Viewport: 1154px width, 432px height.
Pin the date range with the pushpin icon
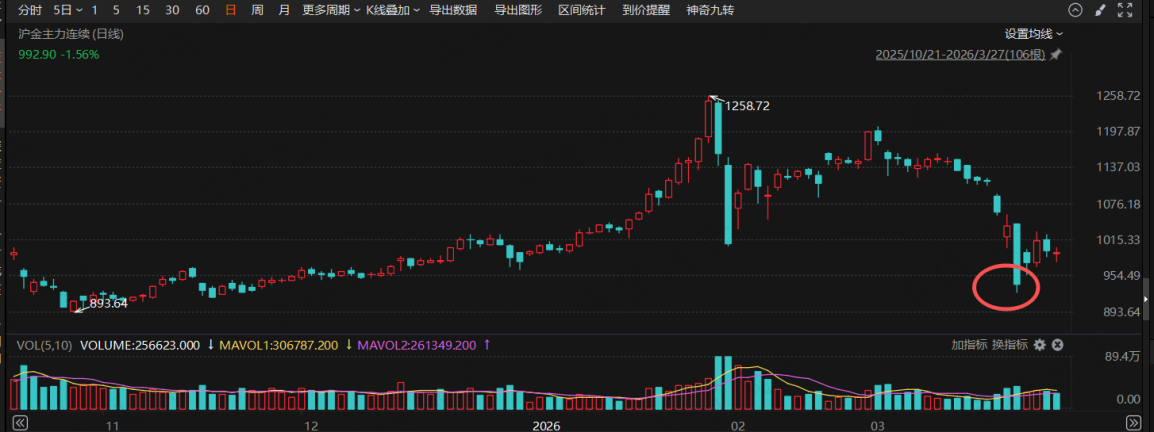(x=1055, y=55)
